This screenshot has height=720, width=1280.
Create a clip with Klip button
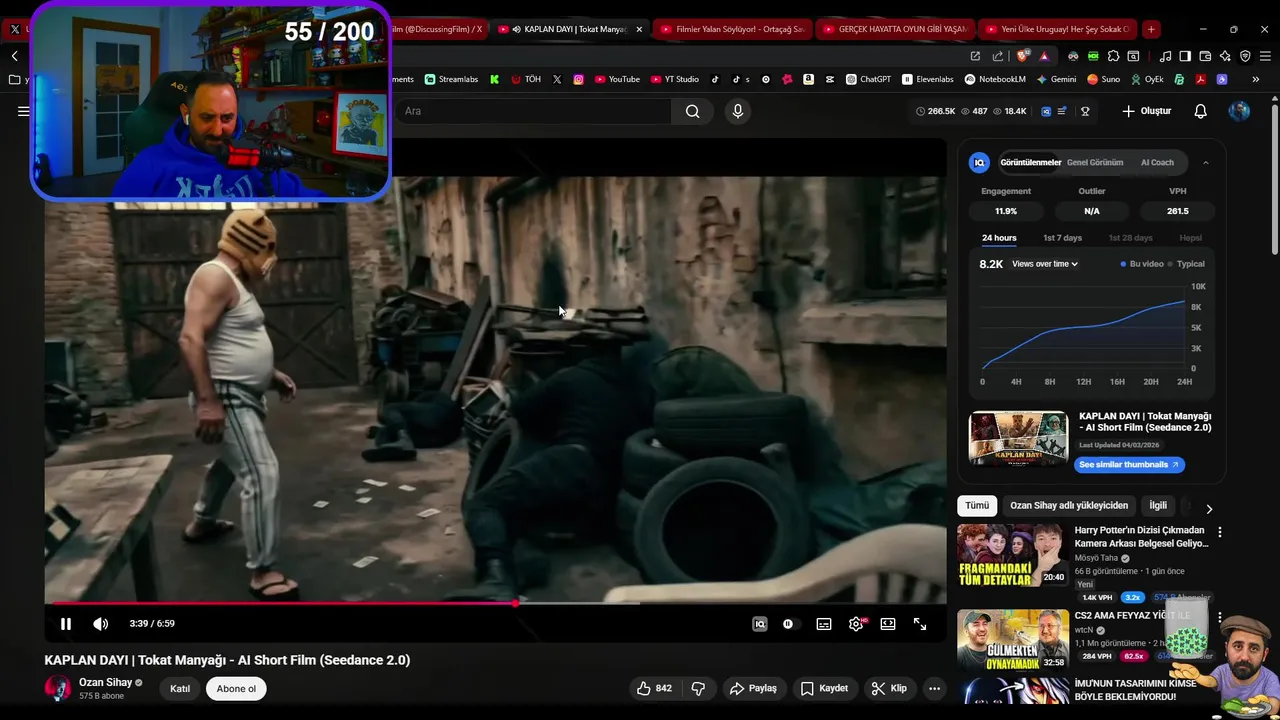tap(889, 688)
